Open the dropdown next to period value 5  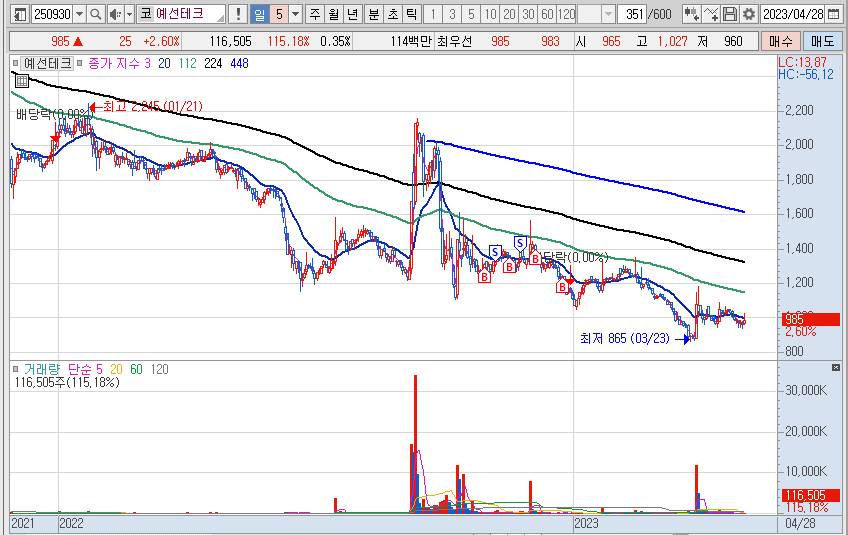pos(296,14)
